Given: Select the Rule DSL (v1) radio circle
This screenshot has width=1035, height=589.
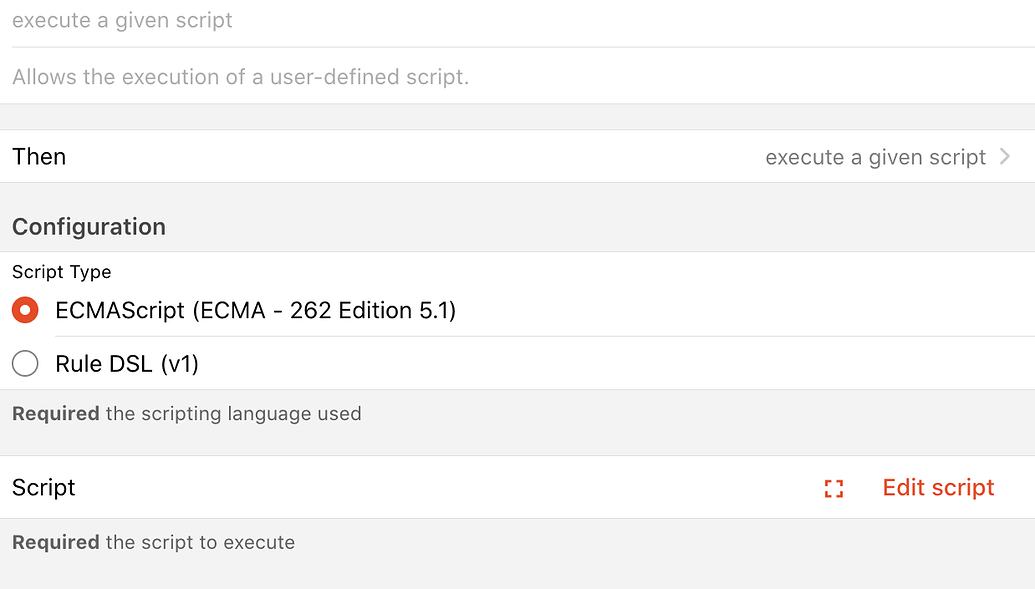Looking at the screenshot, I should point(25,364).
